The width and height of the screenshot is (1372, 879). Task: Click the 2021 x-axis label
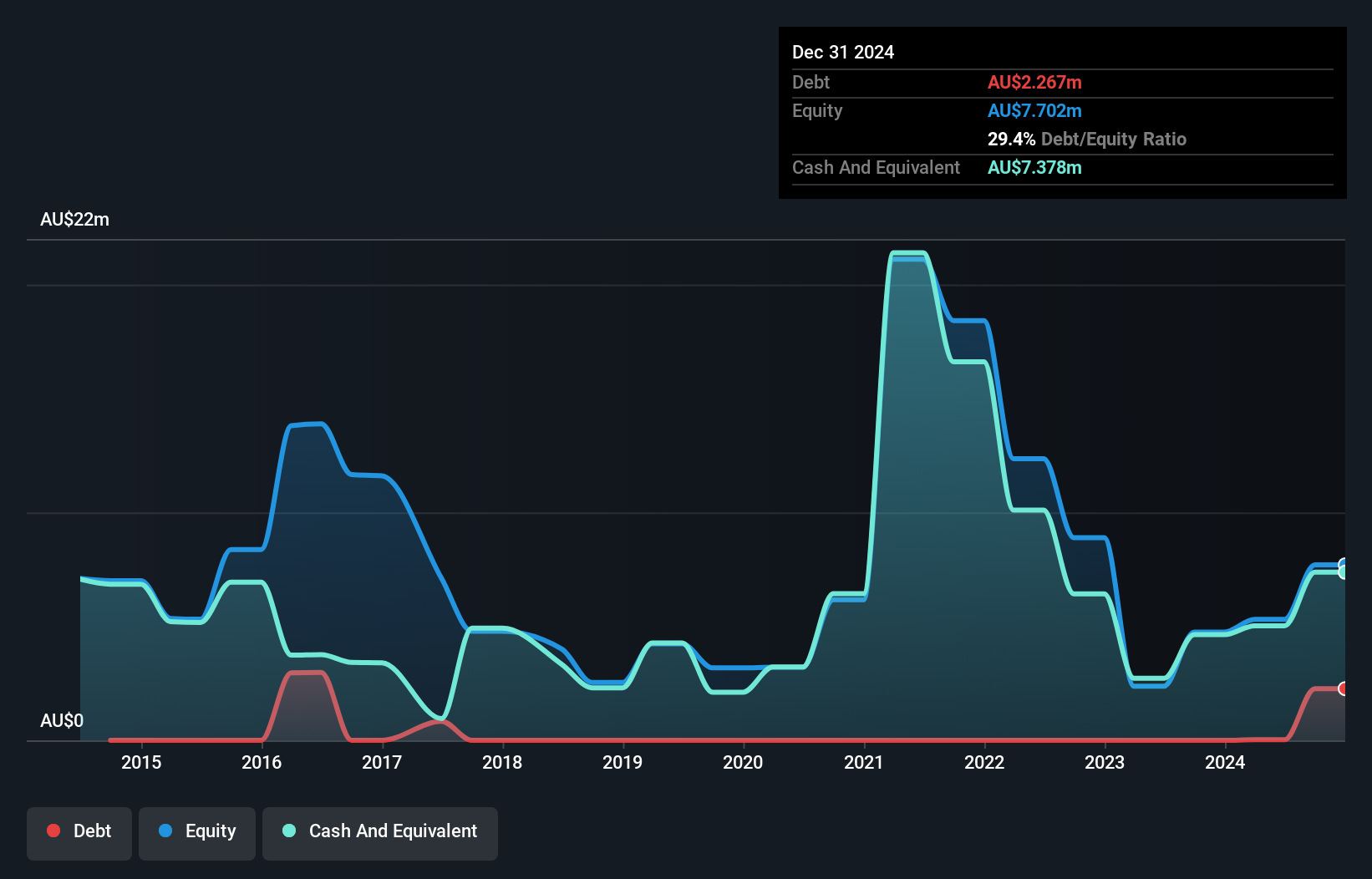(x=863, y=762)
